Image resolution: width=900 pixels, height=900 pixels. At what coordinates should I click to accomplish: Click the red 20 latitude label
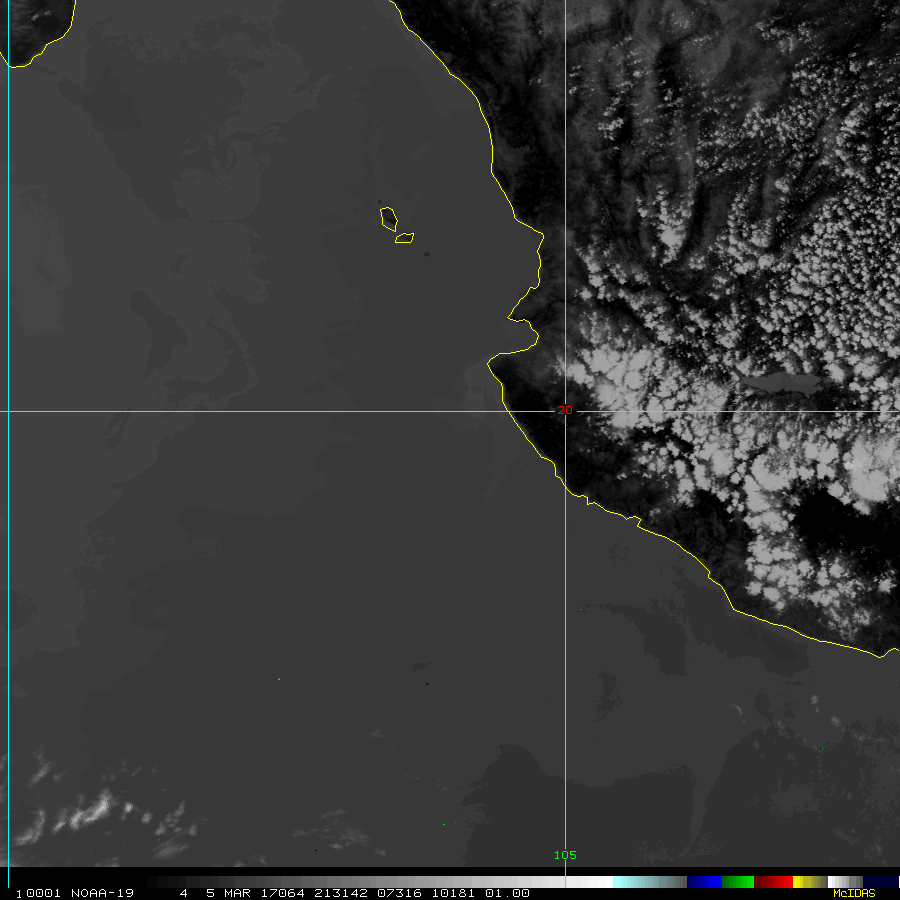pyautogui.click(x=565, y=410)
